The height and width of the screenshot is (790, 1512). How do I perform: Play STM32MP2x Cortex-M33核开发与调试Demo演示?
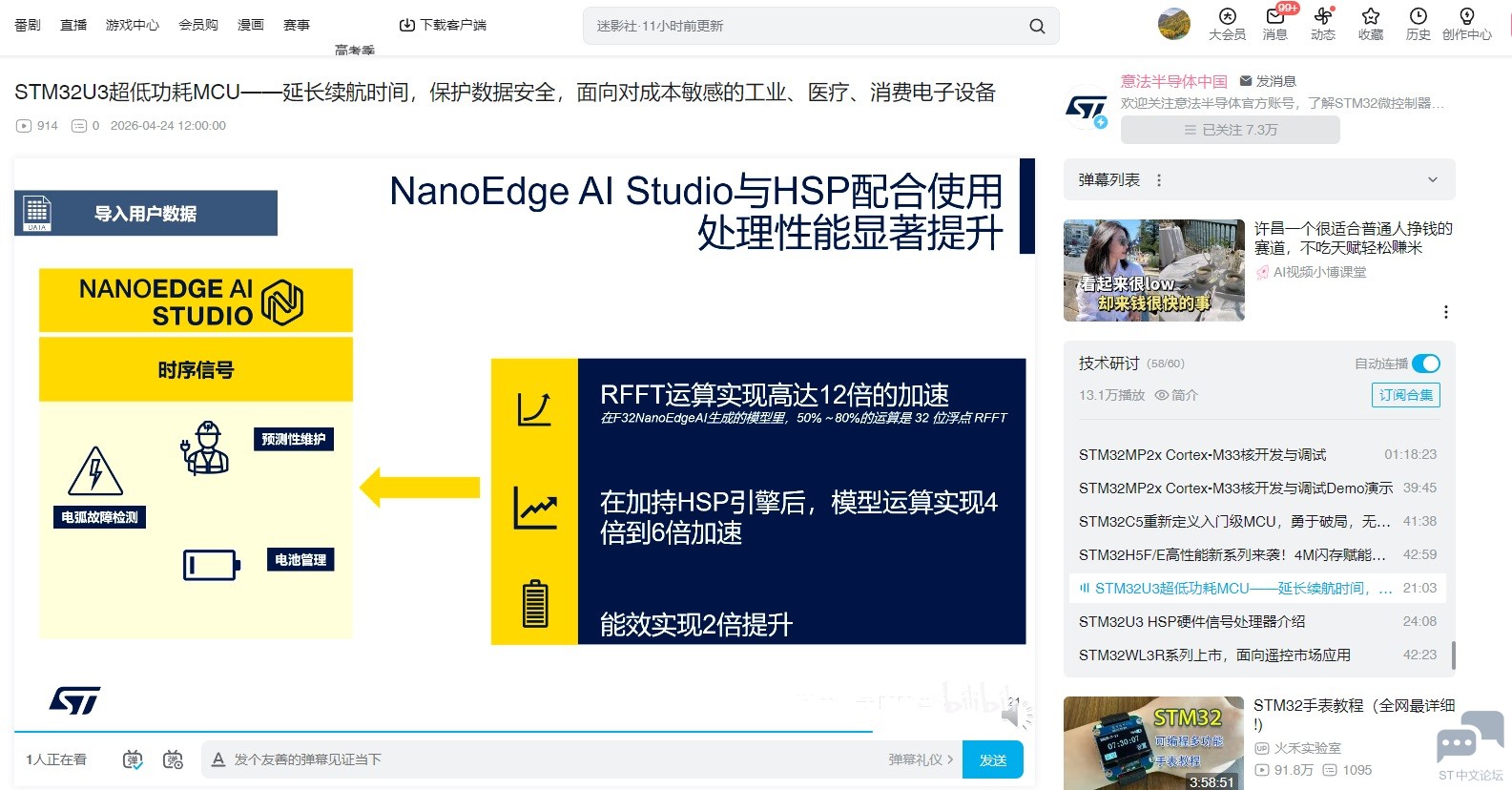(x=1257, y=488)
